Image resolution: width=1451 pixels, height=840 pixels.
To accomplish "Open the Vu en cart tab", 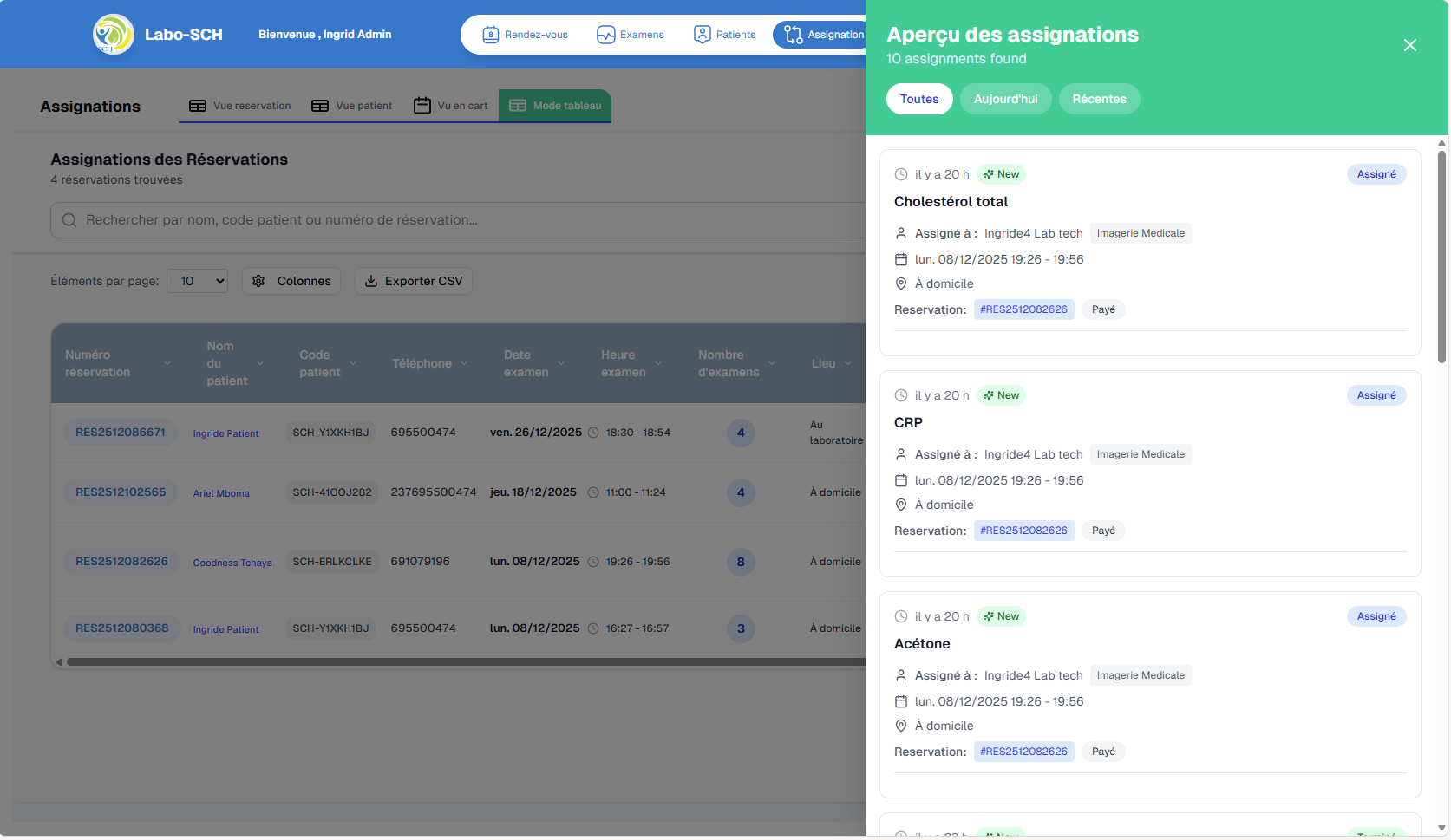I will 452,105.
